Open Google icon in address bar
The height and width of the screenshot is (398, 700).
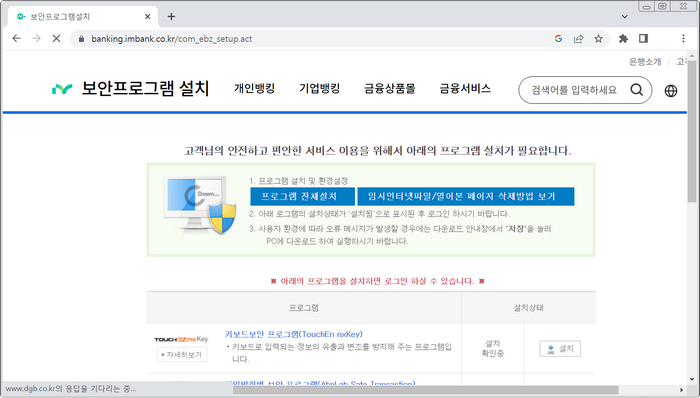tap(558, 39)
